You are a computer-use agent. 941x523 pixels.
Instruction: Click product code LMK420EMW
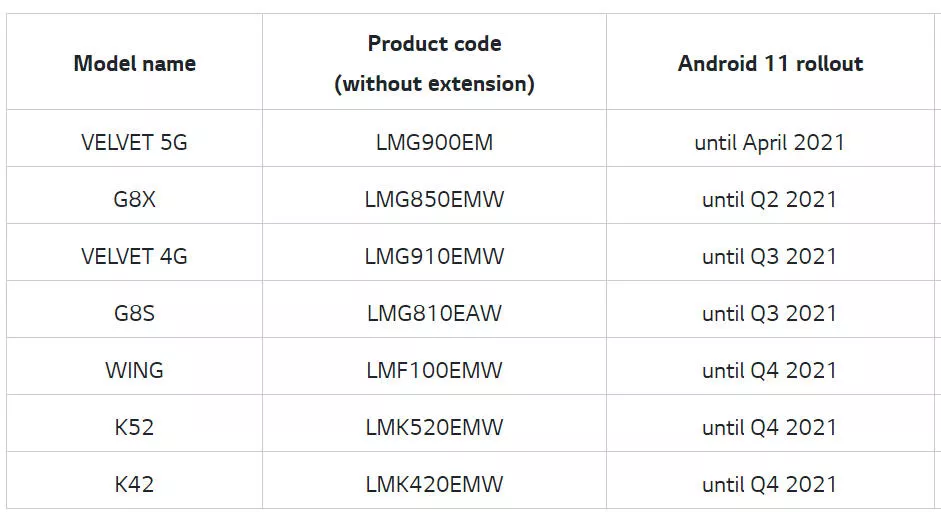(x=434, y=485)
